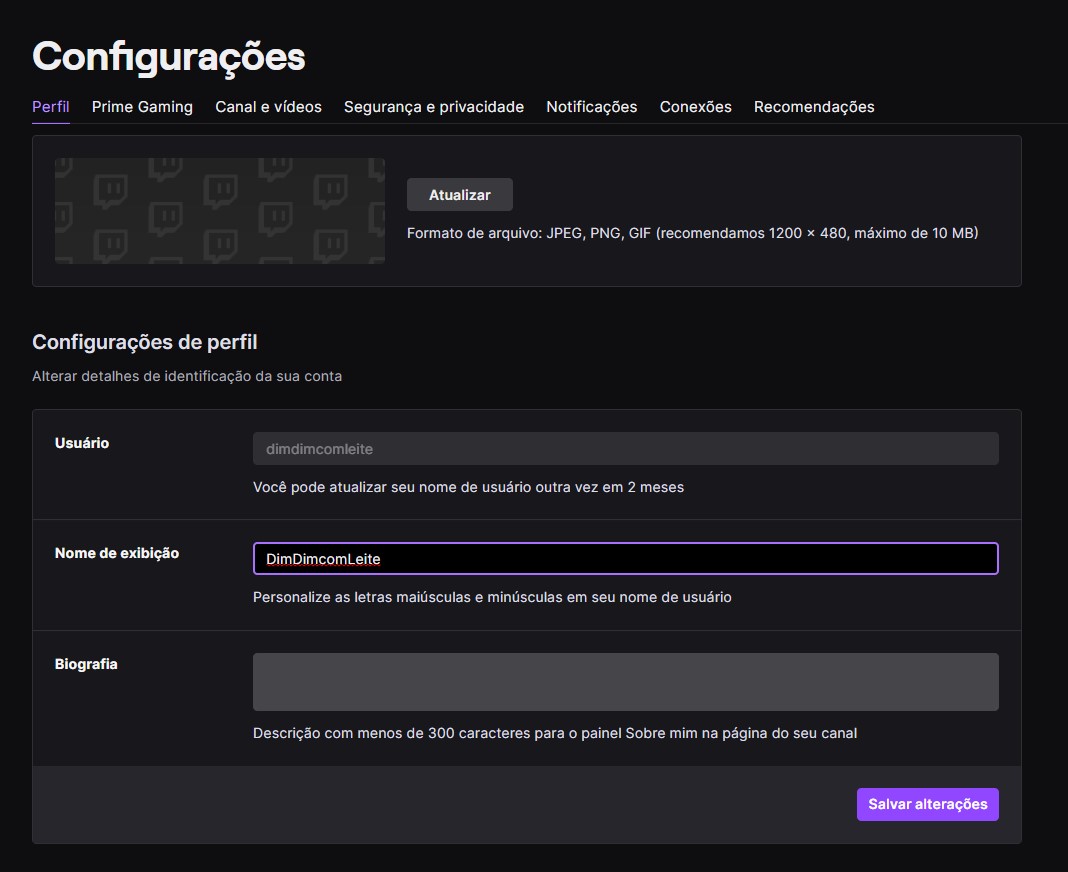This screenshot has width=1068, height=872.
Task: Open the Perfil tab
Action: (50, 107)
